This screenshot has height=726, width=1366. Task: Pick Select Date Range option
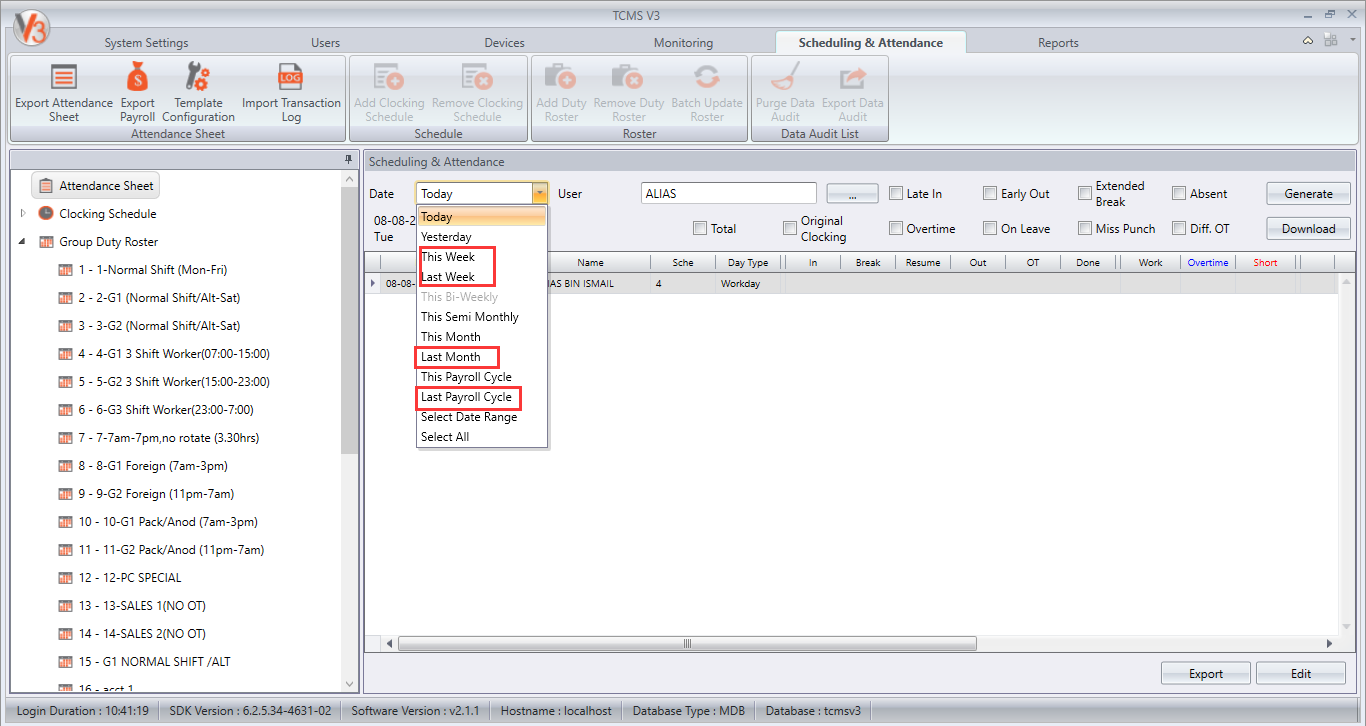click(482, 417)
